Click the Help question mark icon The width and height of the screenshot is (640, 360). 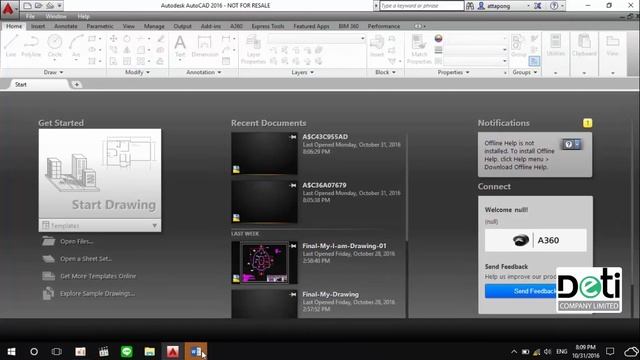(x=554, y=6)
